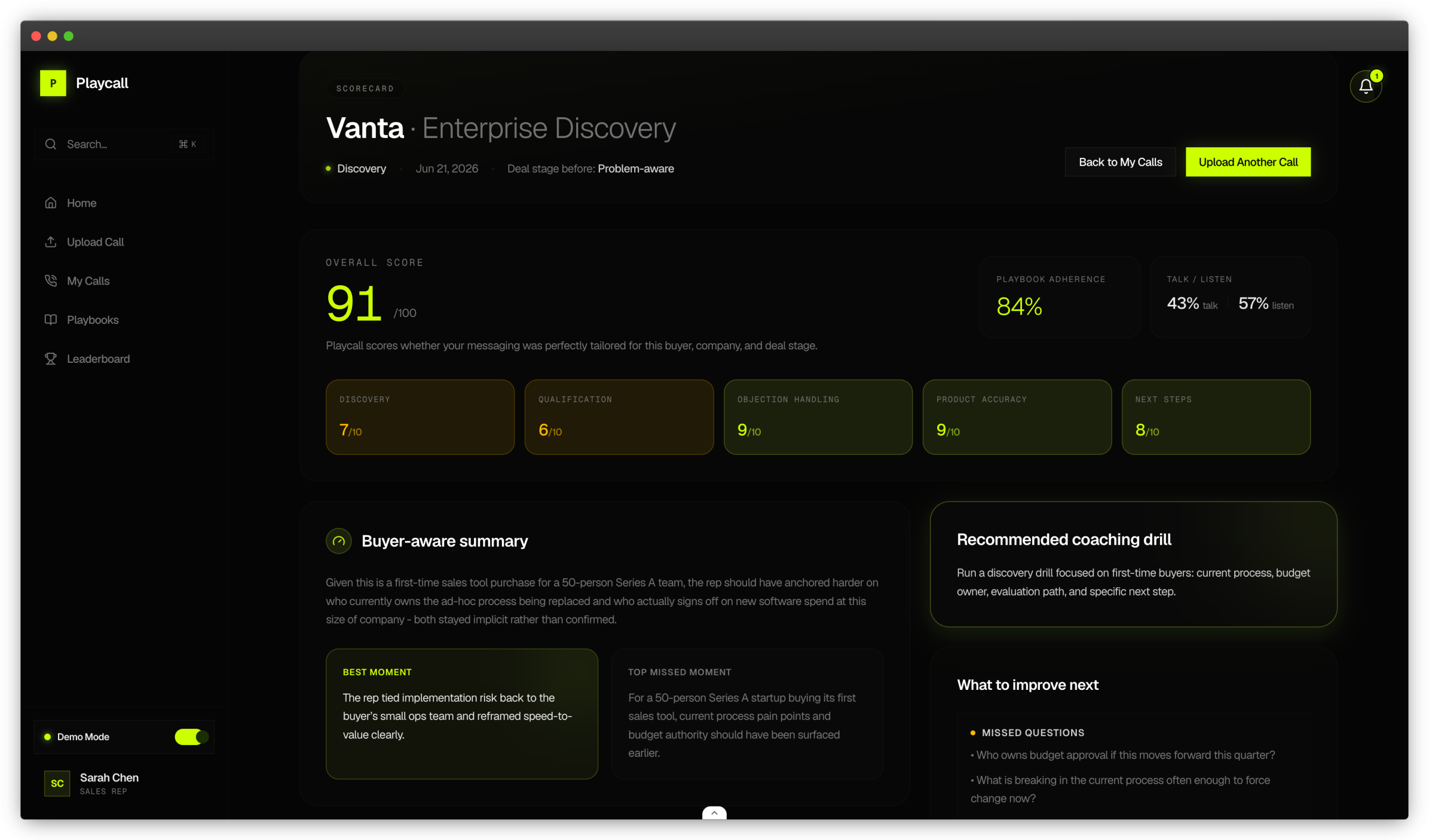Toggle Demo Mode switch off
The height and width of the screenshot is (840, 1429).
tap(191, 737)
